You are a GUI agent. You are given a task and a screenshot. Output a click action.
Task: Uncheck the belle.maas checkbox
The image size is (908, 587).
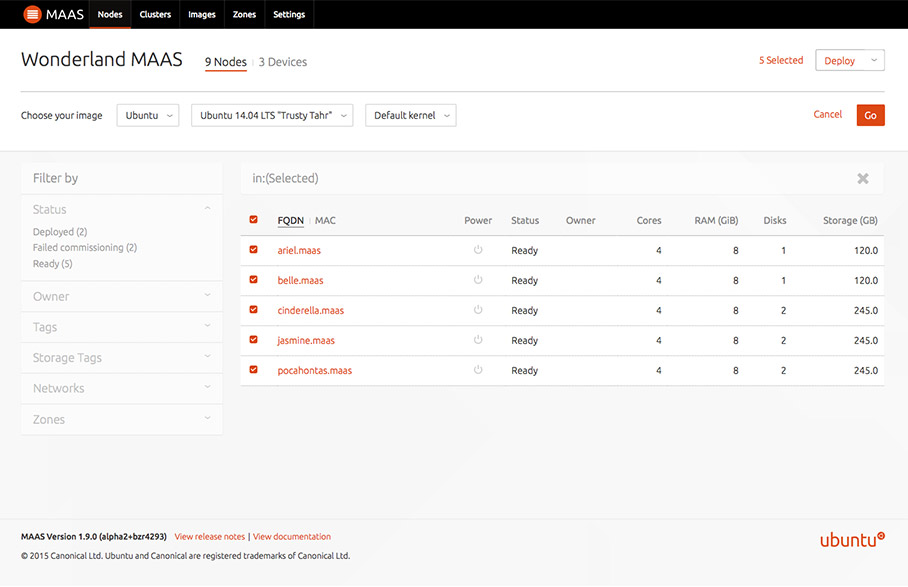click(x=254, y=280)
